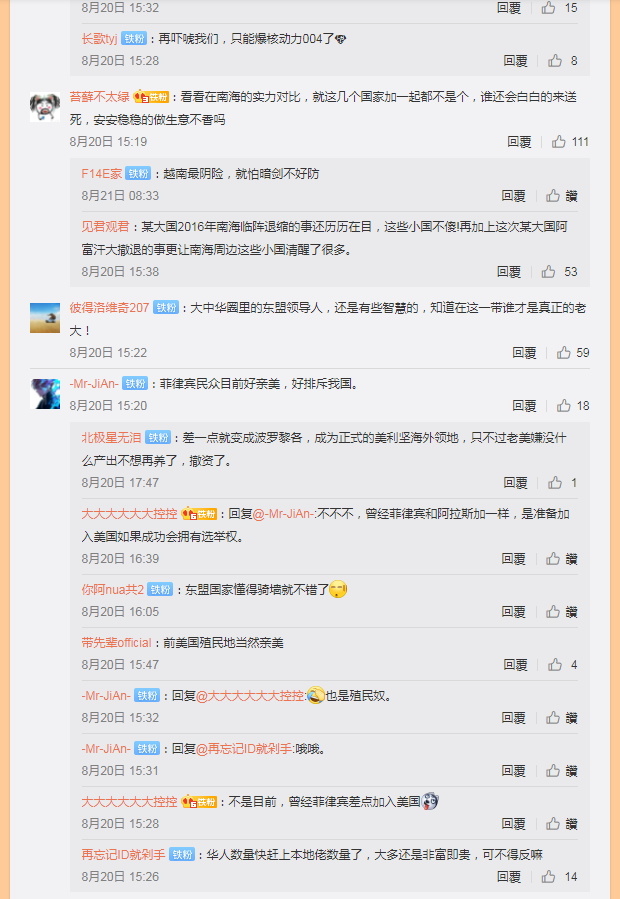Open username link 见君观君

[106, 226]
